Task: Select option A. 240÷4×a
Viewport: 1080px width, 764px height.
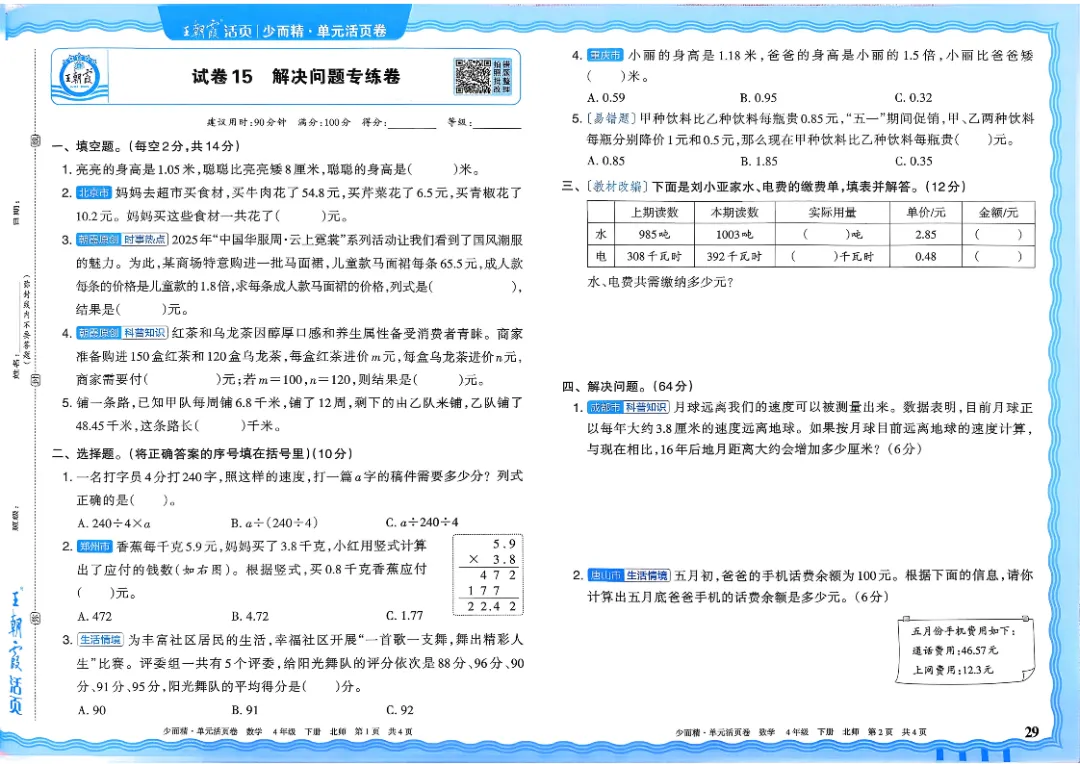Action: (x=114, y=523)
